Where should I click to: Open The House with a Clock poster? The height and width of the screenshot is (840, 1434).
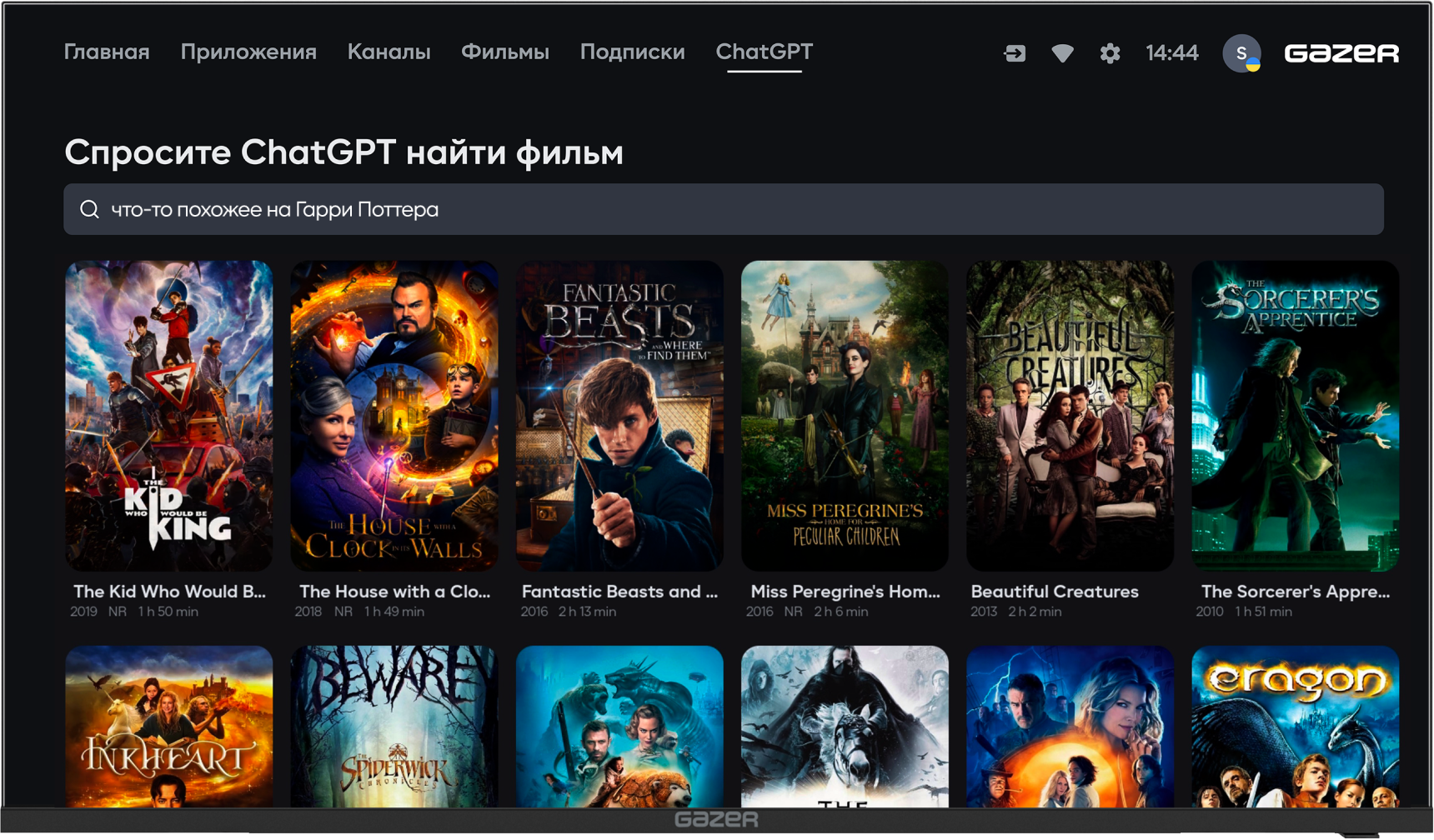click(394, 416)
